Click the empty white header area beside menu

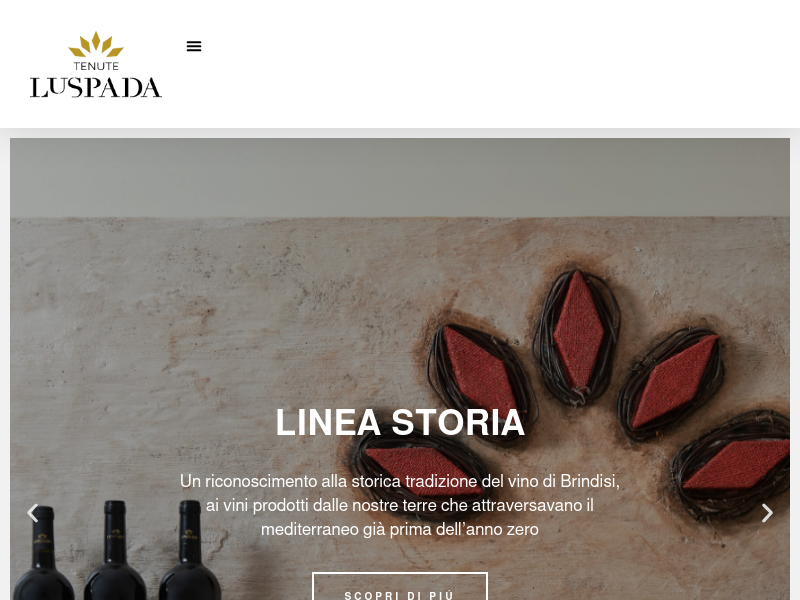click(500, 64)
